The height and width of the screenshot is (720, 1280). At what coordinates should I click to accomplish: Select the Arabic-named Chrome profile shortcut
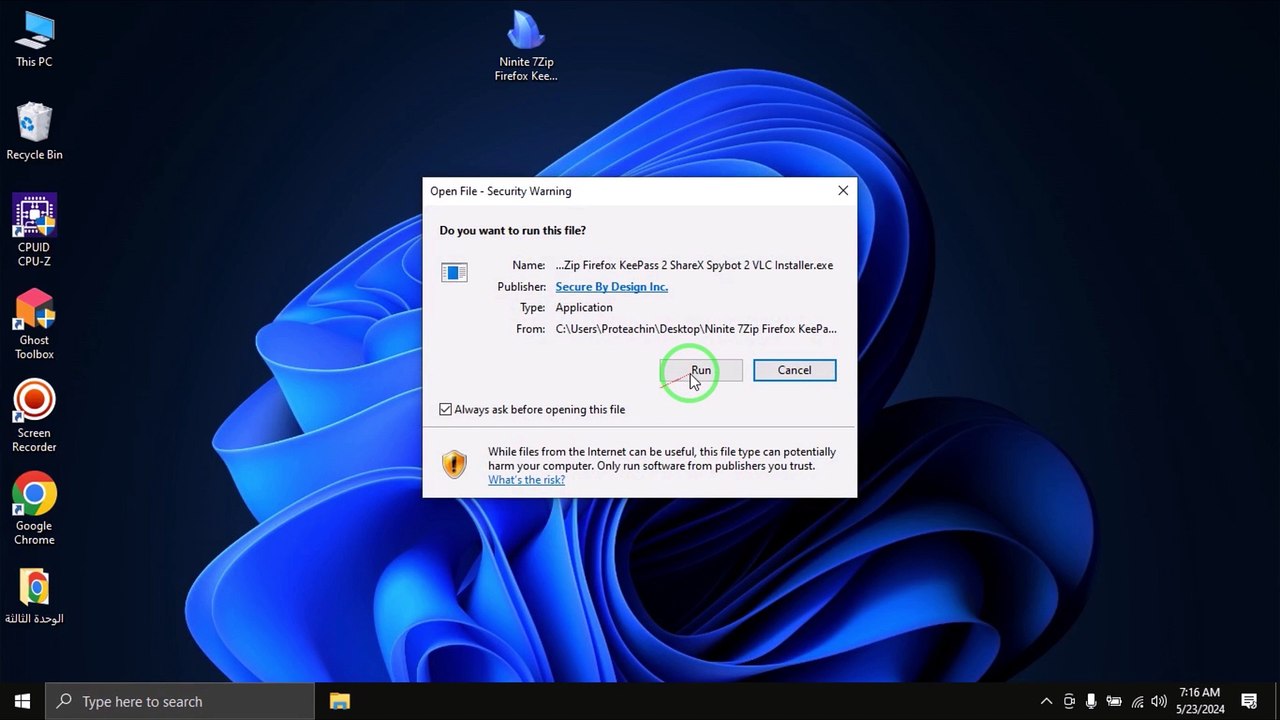click(34, 597)
